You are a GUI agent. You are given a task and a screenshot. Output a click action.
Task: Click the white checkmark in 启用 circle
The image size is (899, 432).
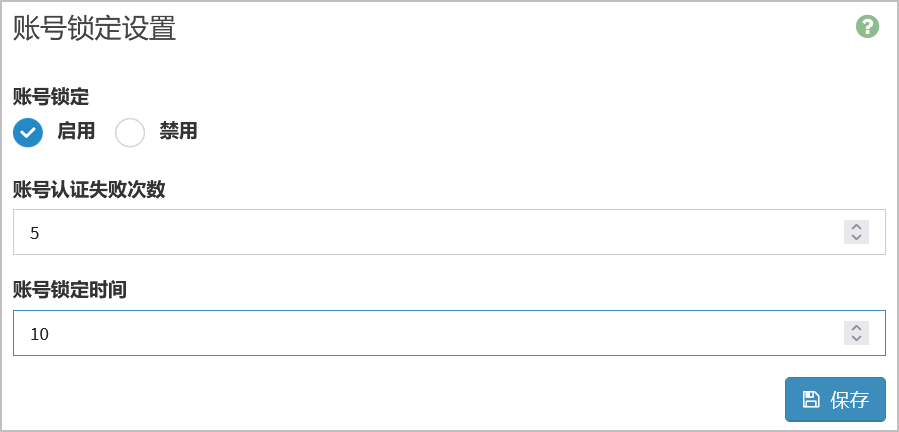[x=28, y=133]
